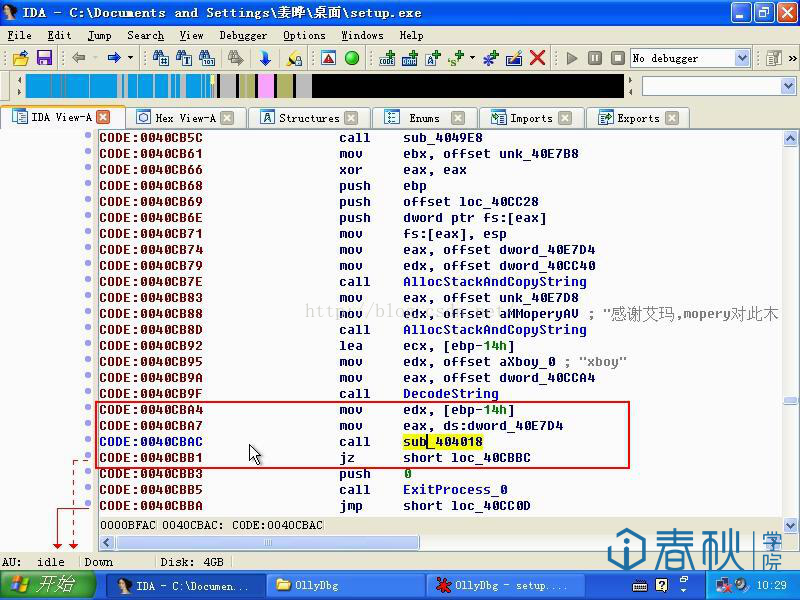Click the Start button on taskbar
Viewport: 800px width, 600px height.
[48, 585]
